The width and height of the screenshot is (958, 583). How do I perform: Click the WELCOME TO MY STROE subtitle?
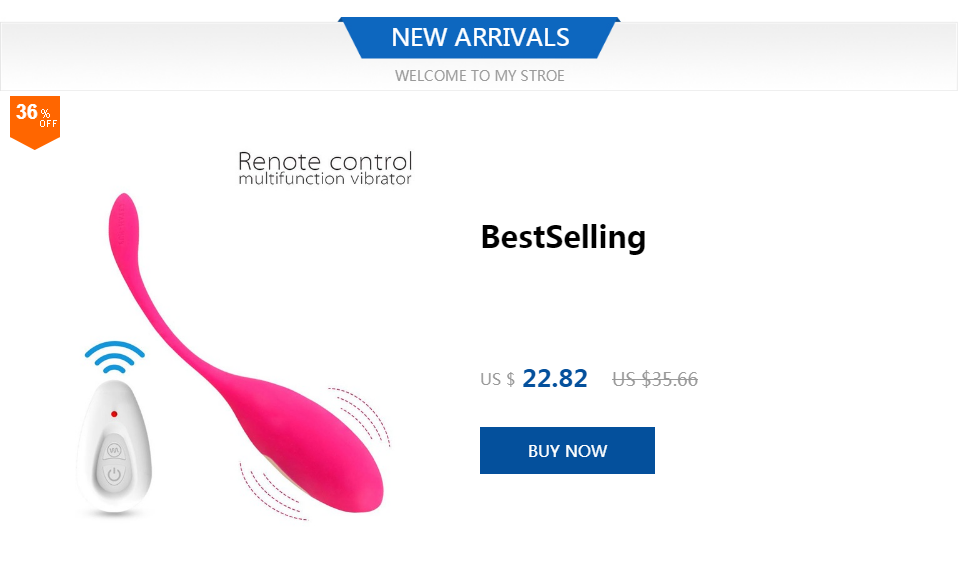click(480, 76)
